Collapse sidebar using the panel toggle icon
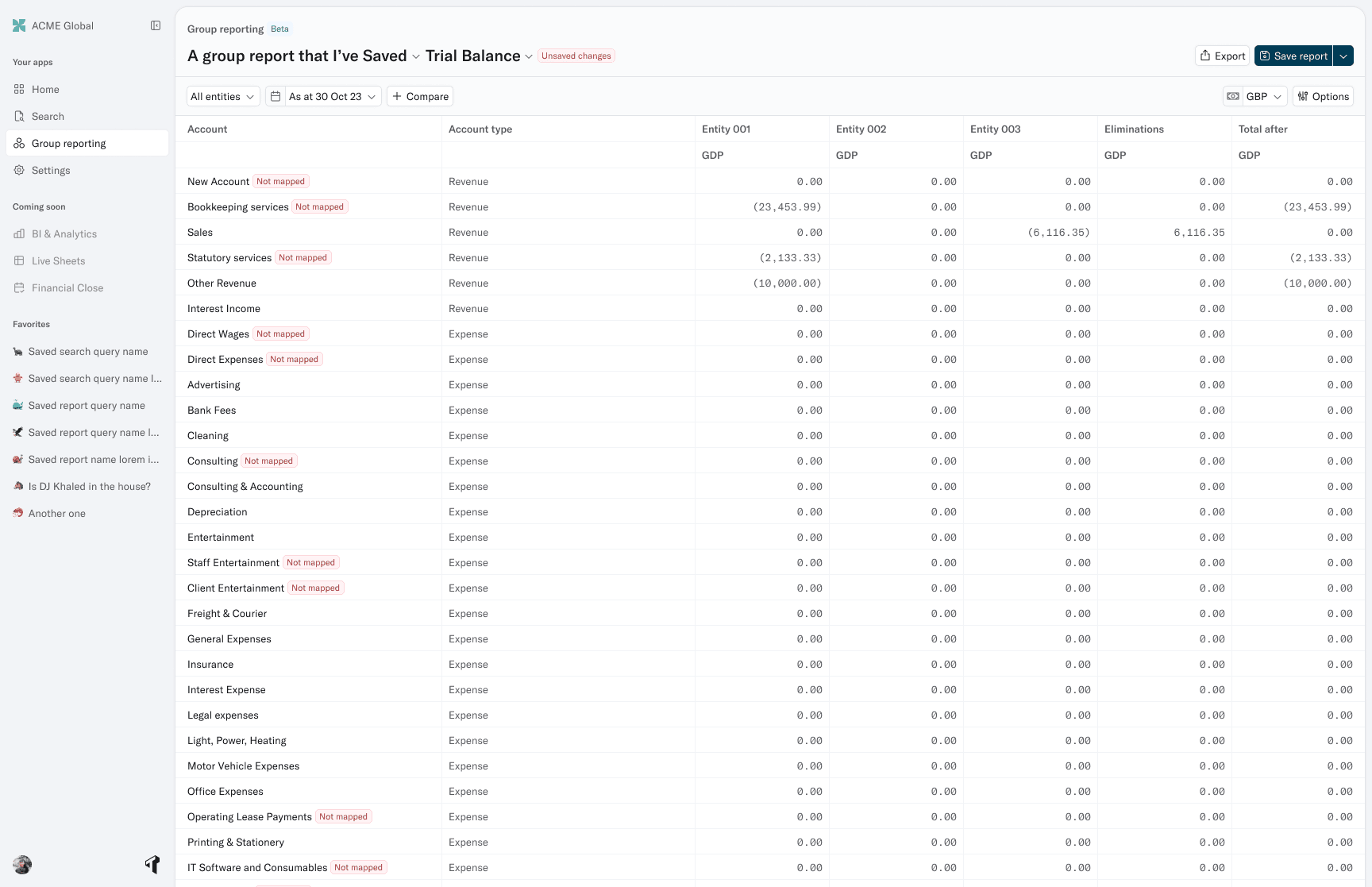 156,25
